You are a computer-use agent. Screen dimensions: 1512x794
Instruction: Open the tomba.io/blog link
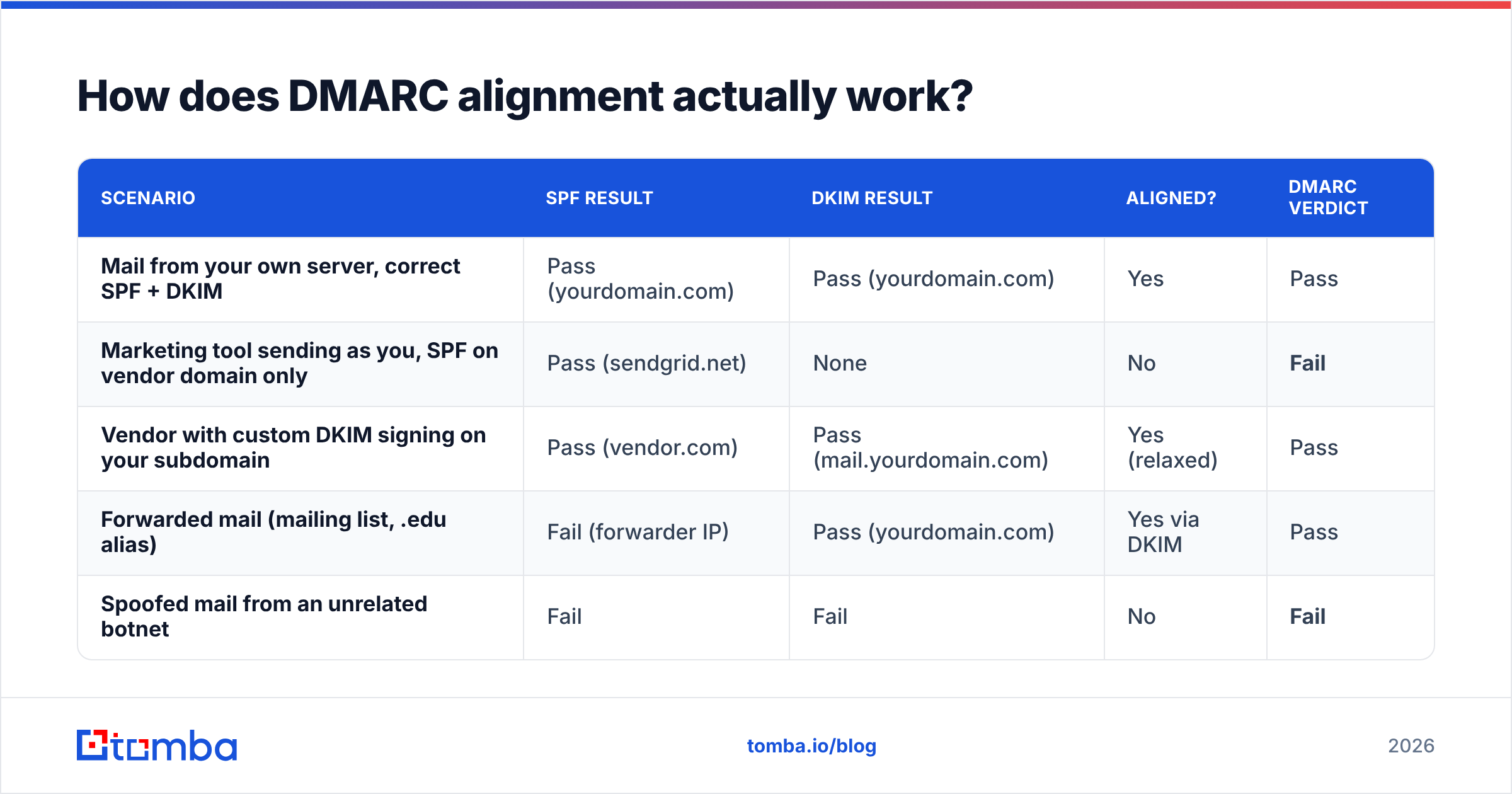[811, 746]
